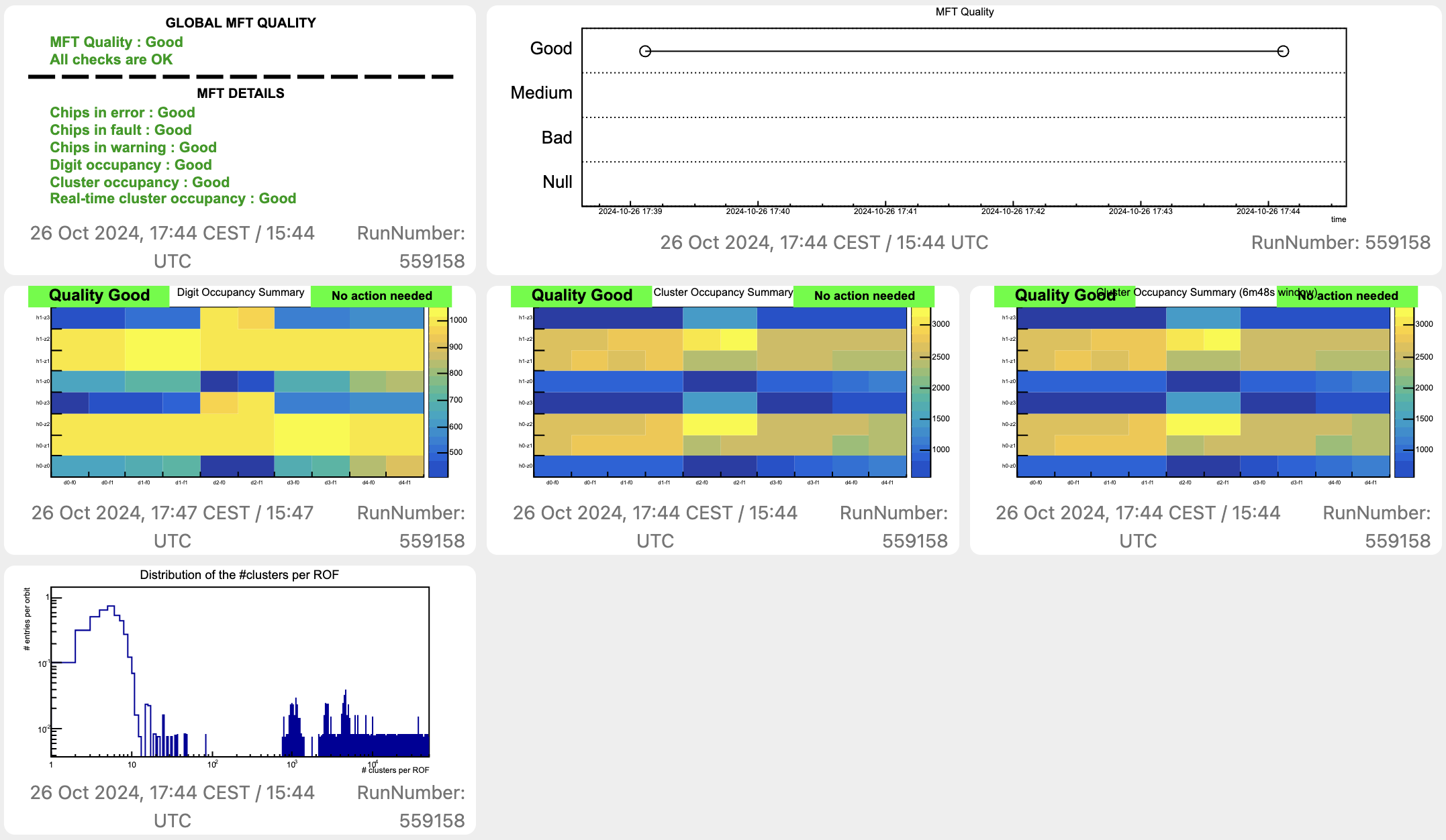
Task: Click the Cluster Occupancy Summary heatmap
Action: [x=720, y=392]
